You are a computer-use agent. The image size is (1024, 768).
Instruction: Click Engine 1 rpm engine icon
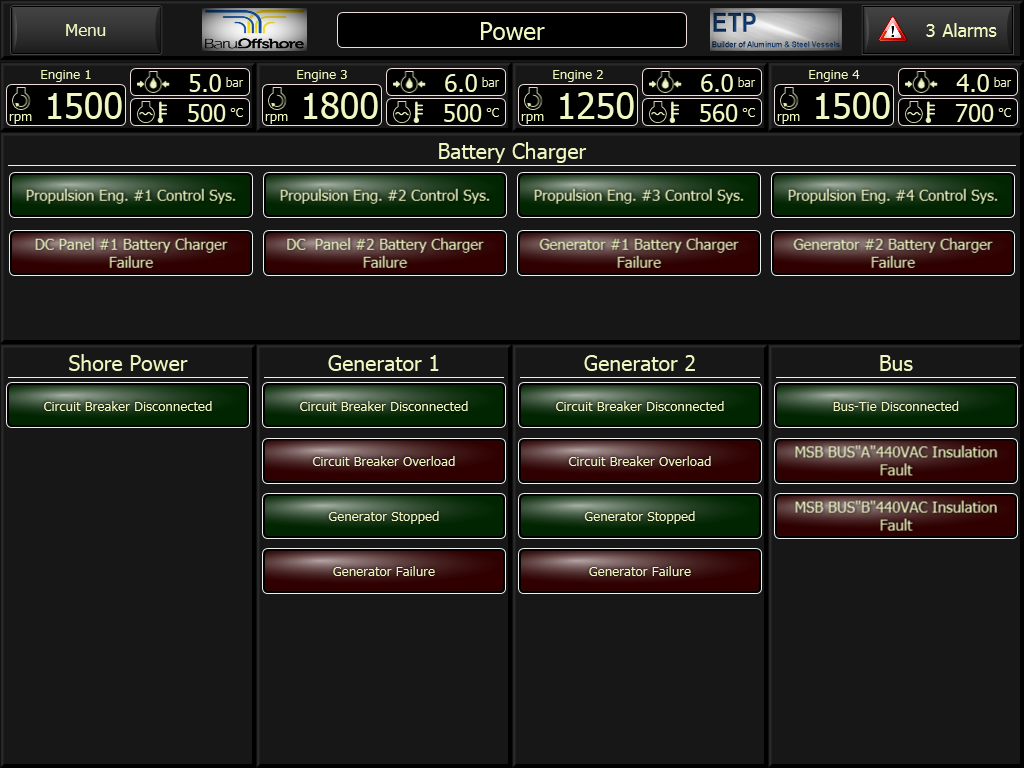click(21, 99)
